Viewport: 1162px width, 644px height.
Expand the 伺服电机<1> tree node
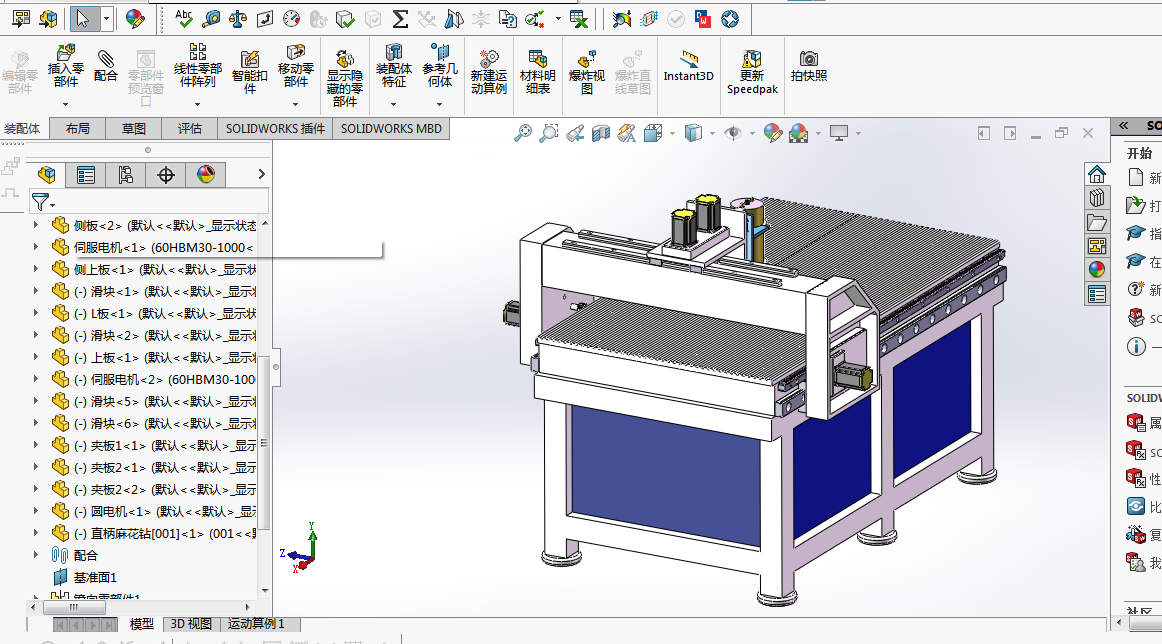pos(36,247)
